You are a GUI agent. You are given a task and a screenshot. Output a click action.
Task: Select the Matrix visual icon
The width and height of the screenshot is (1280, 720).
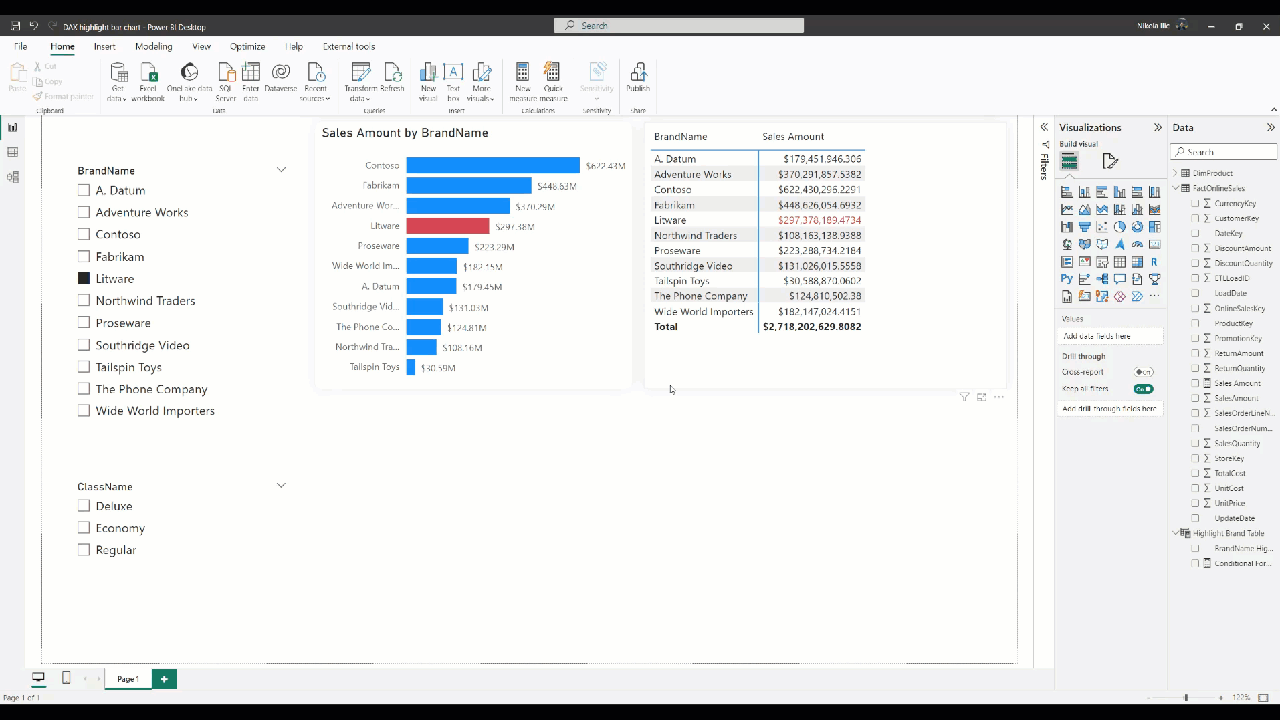1137,262
